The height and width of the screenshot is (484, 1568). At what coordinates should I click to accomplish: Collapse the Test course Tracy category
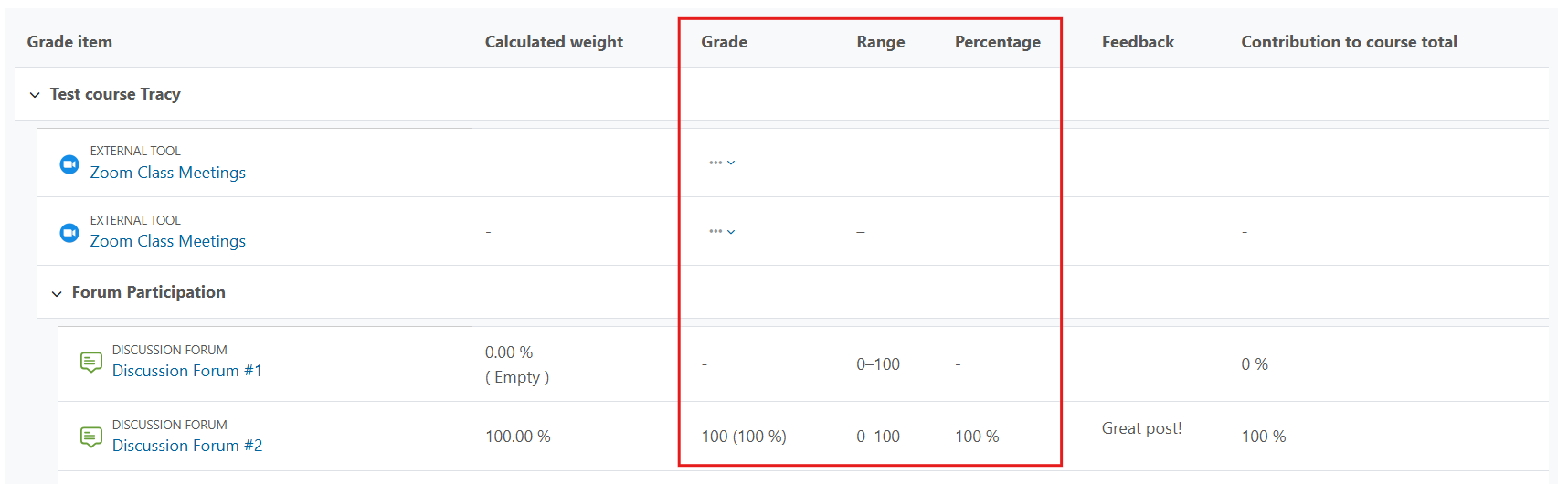(x=35, y=95)
